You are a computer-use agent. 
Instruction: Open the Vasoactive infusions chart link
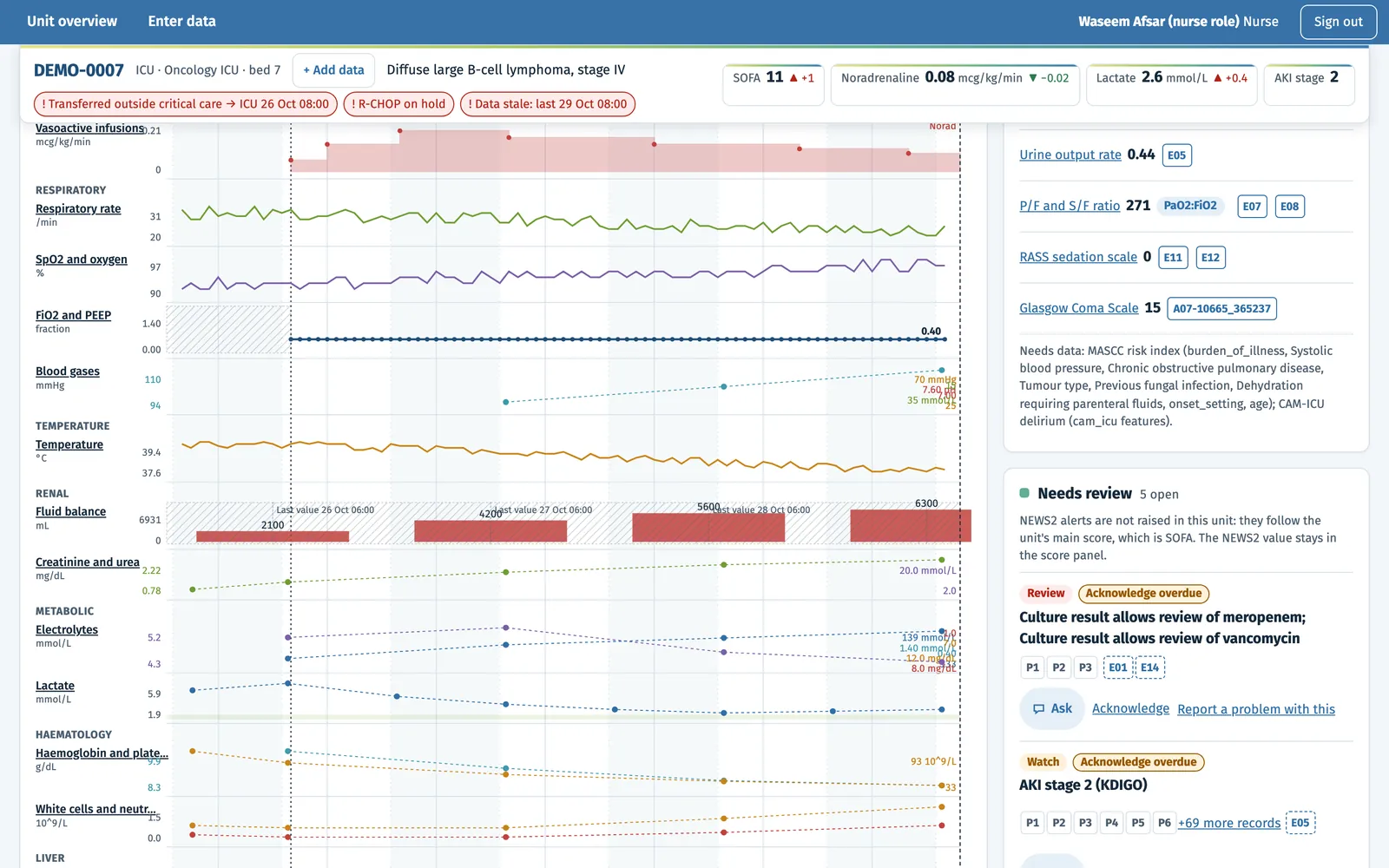coord(90,128)
